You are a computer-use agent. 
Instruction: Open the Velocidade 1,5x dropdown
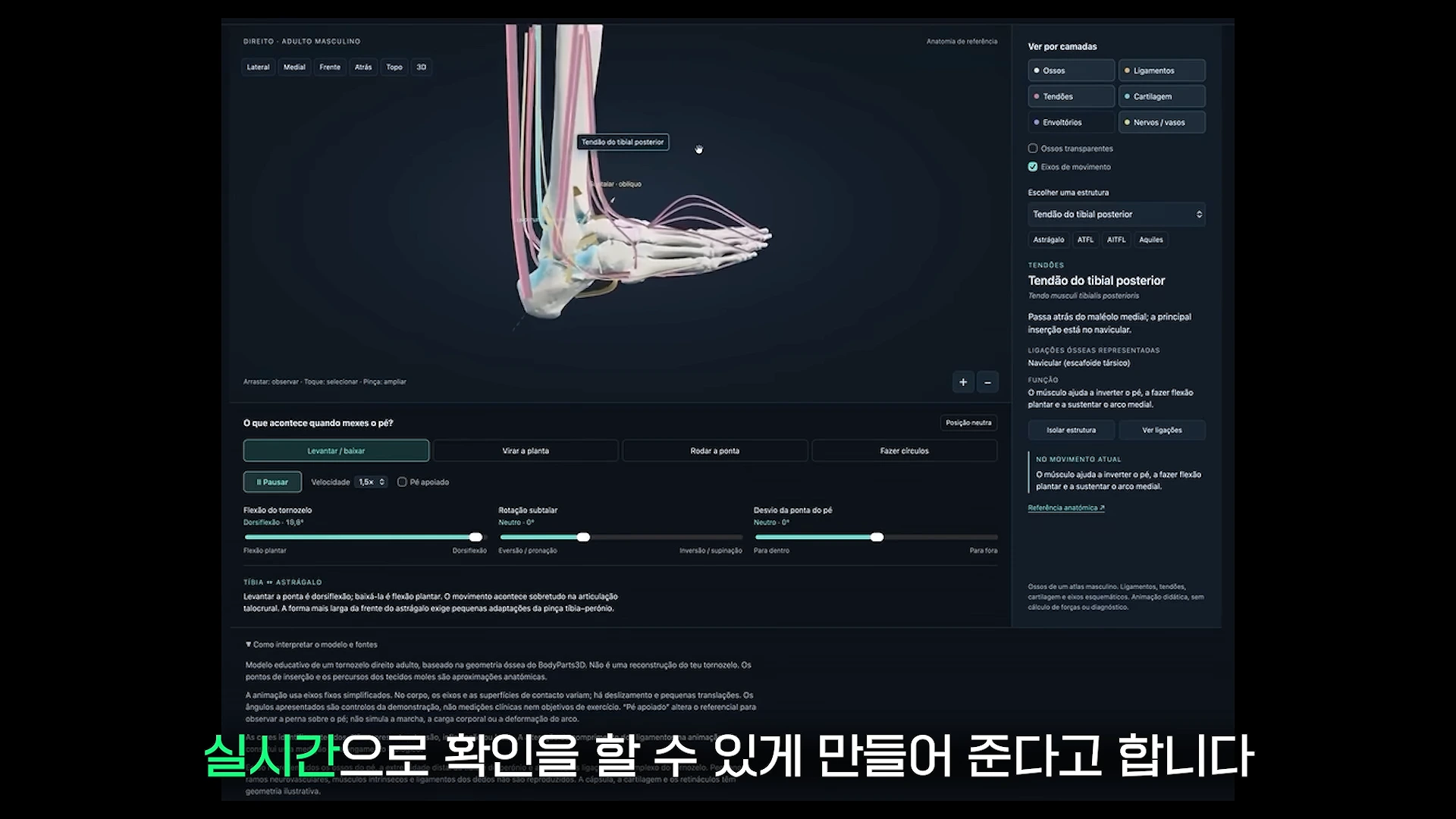click(x=372, y=482)
